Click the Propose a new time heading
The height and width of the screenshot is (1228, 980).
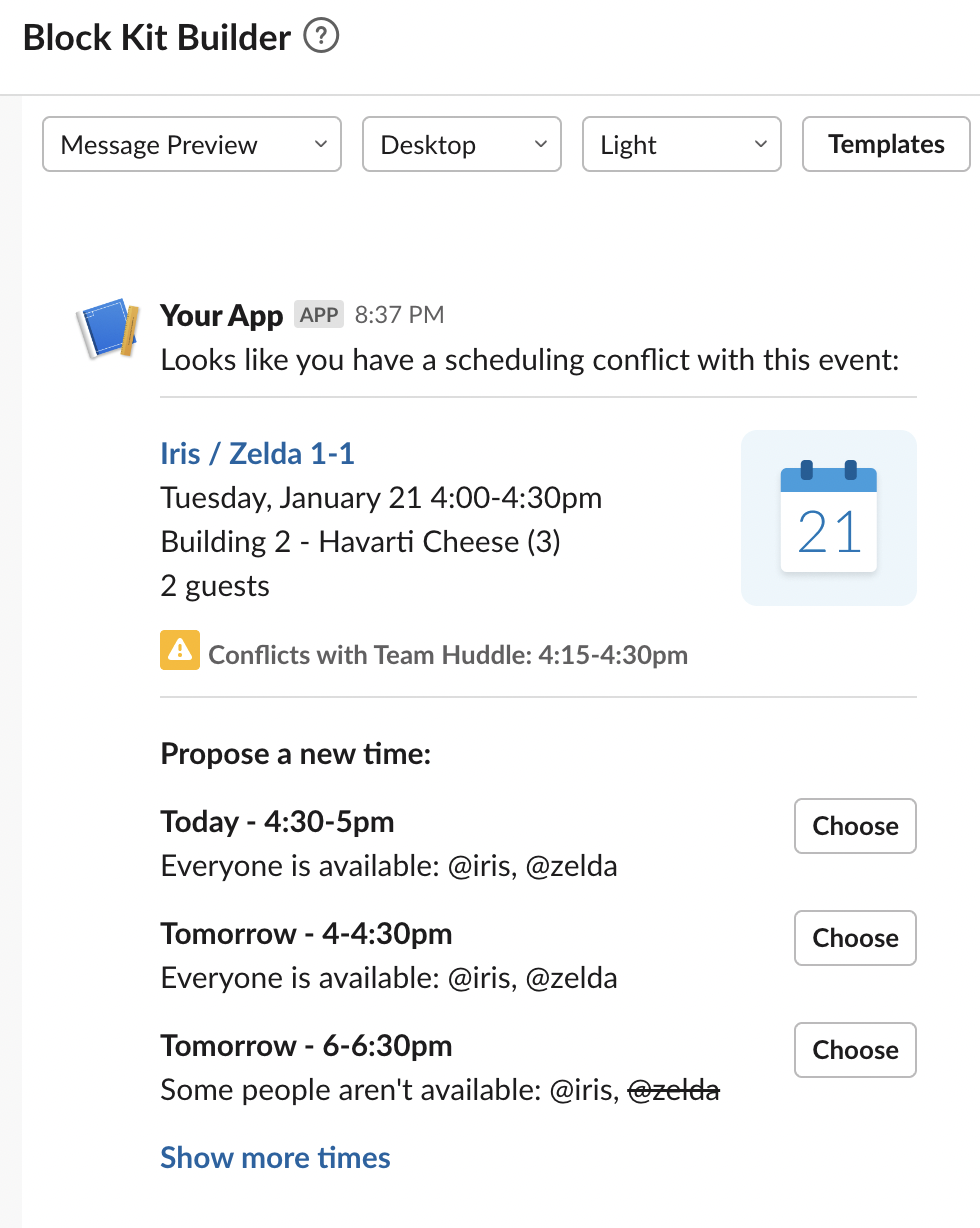coord(295,754)
